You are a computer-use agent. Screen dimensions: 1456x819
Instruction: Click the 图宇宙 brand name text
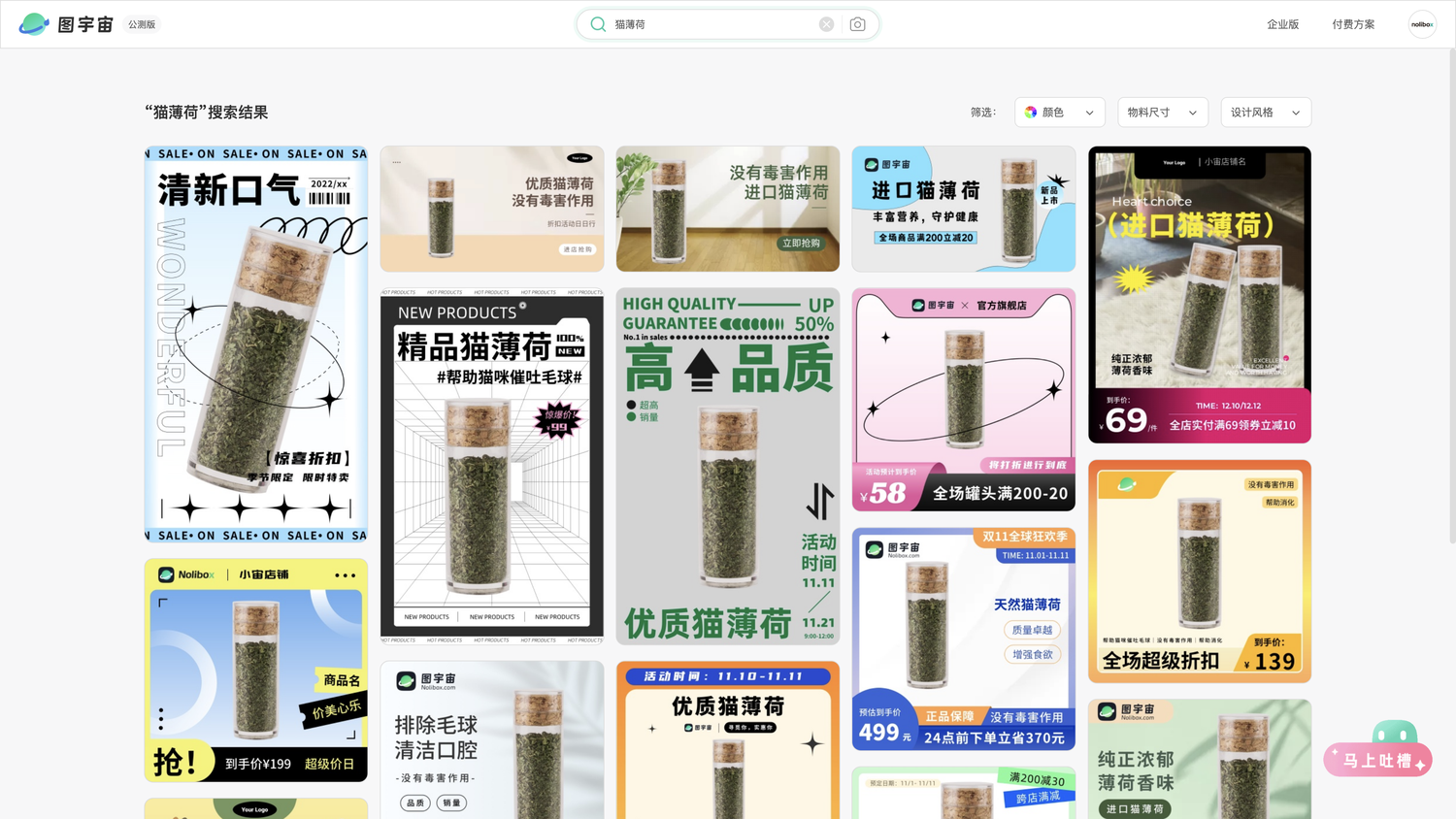(85, 24)
